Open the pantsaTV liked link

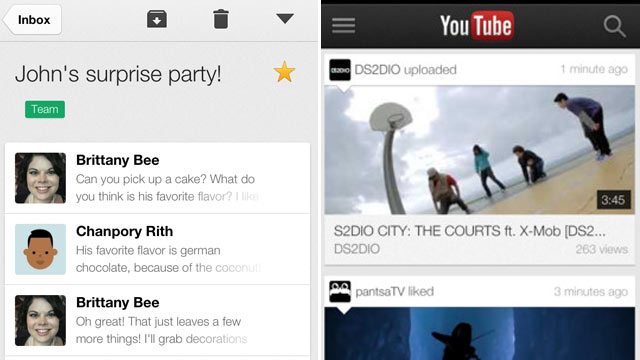[394, 291]
